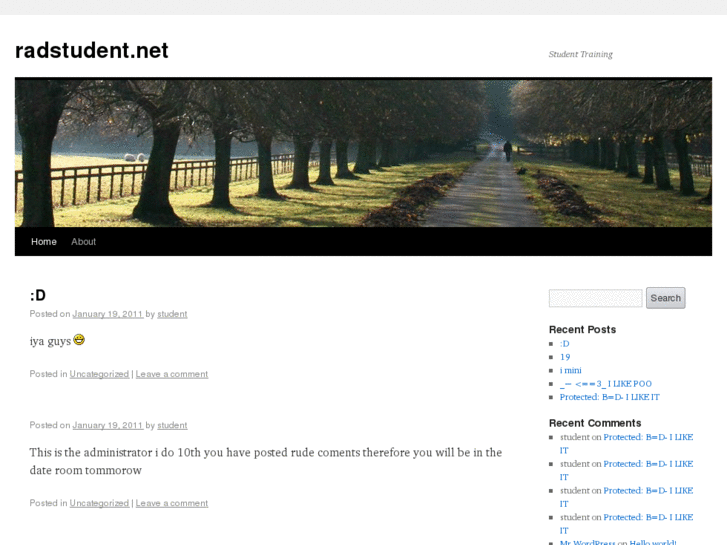Viewport: 727px width, 545px height.
Task: Click the "iya guys" post text
Action: coord(57,341)
